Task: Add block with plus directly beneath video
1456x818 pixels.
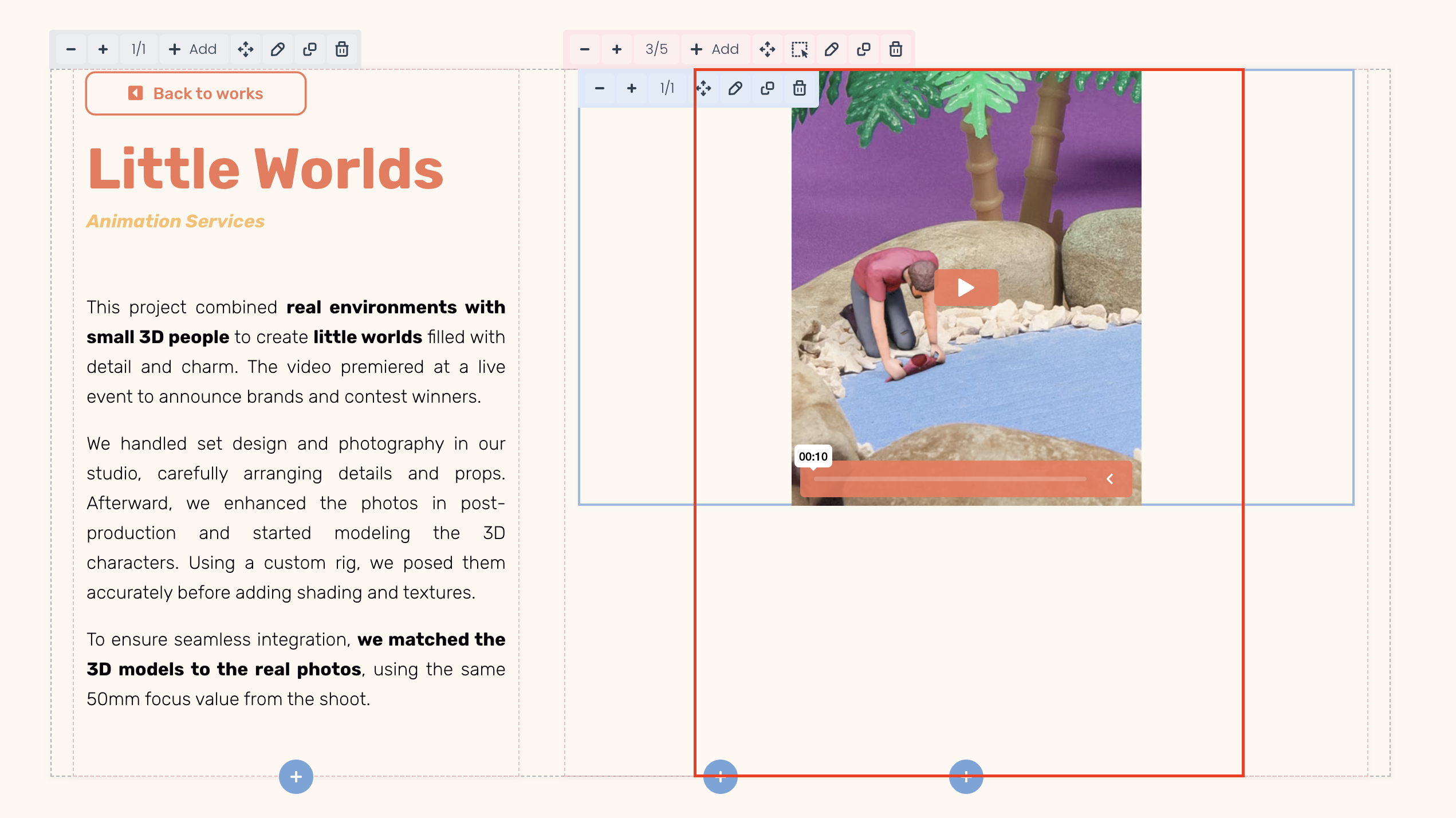Action: click(x=966, y=777)
